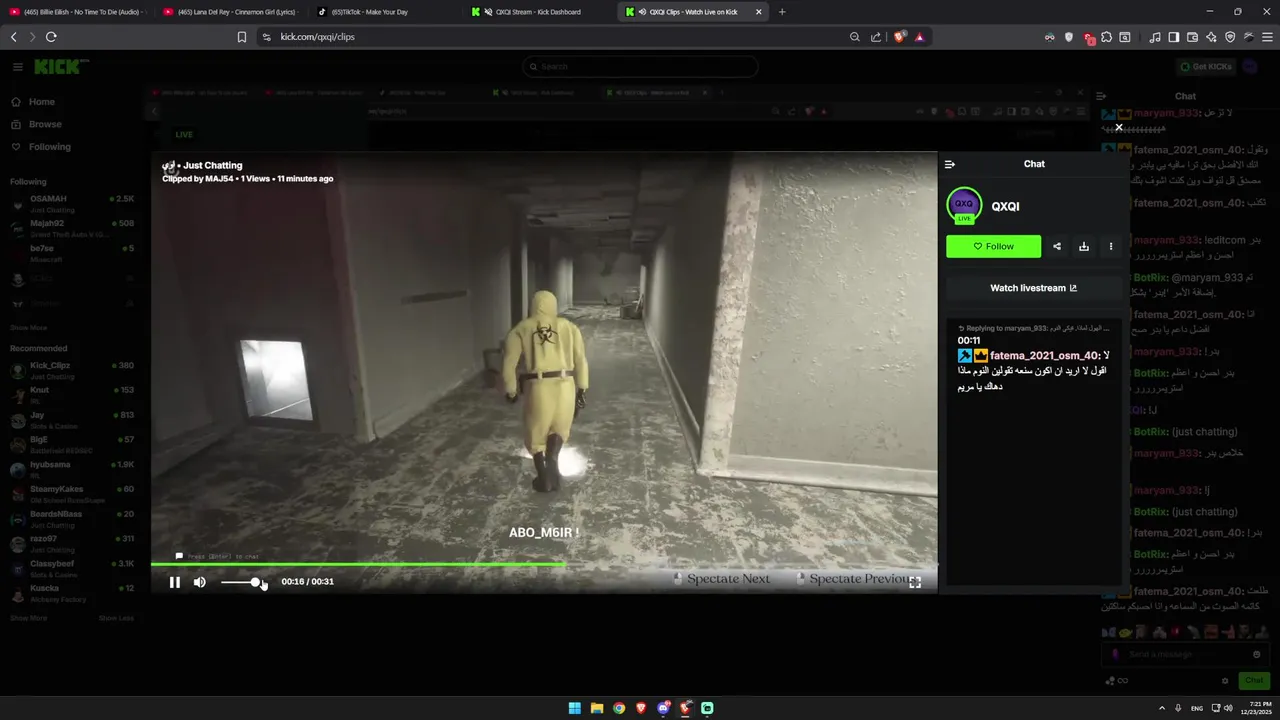The height and width of the screenshot is (720, 1280).
Task: Open browser main hamburger menu
Action: (x=1267, y=37)
